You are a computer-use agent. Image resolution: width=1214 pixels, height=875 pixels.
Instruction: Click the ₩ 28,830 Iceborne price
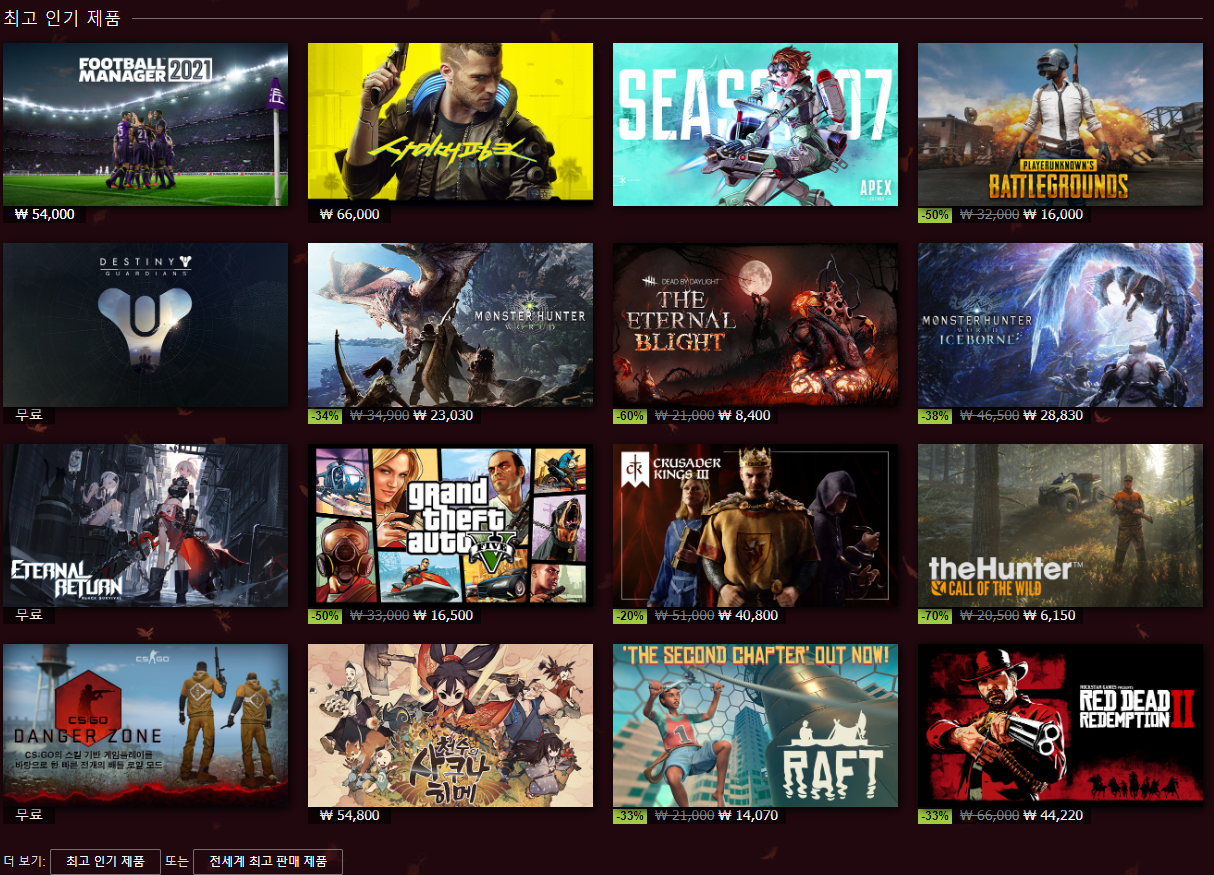[1053, 415]
